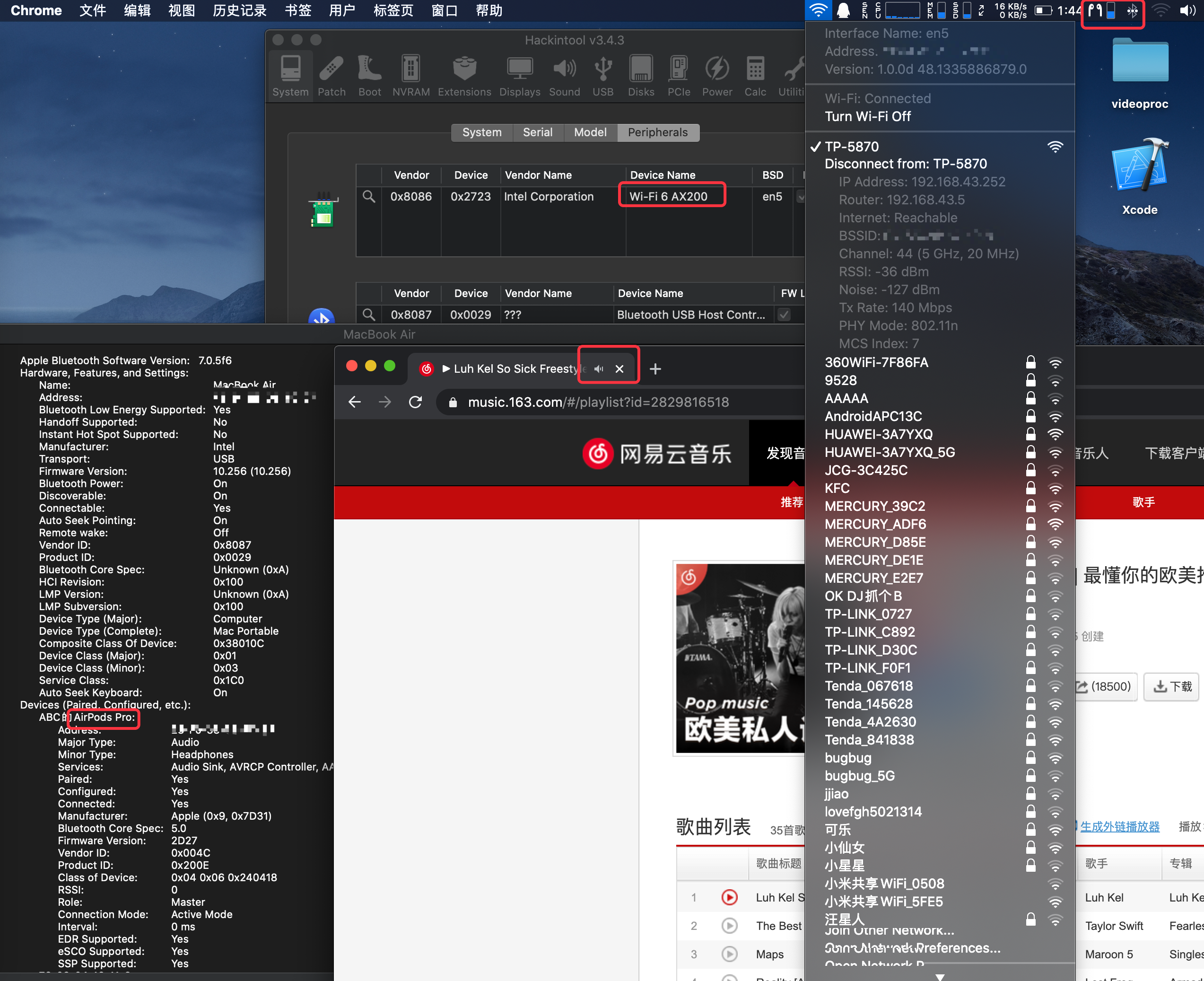
Task: Click the lock icon in Chrome address bar
Action: [x=453, y=402]
